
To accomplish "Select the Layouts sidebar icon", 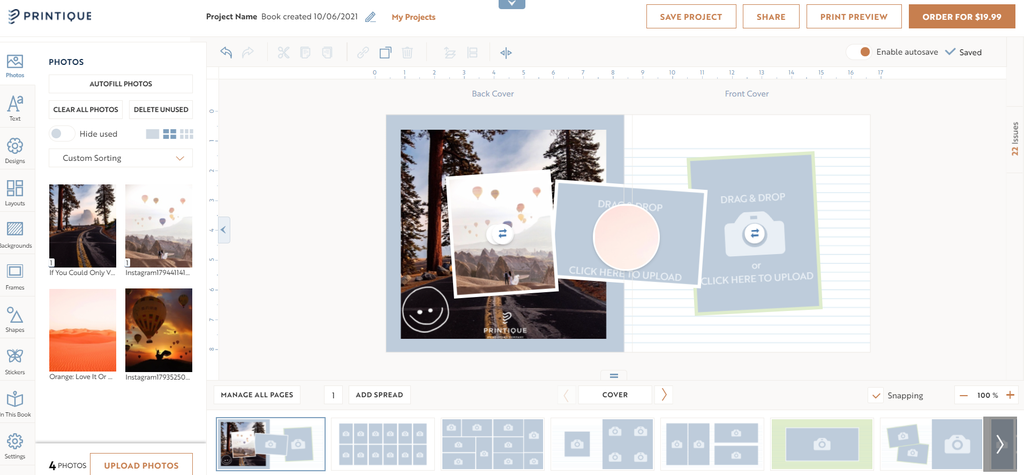I will pos(15,192).
